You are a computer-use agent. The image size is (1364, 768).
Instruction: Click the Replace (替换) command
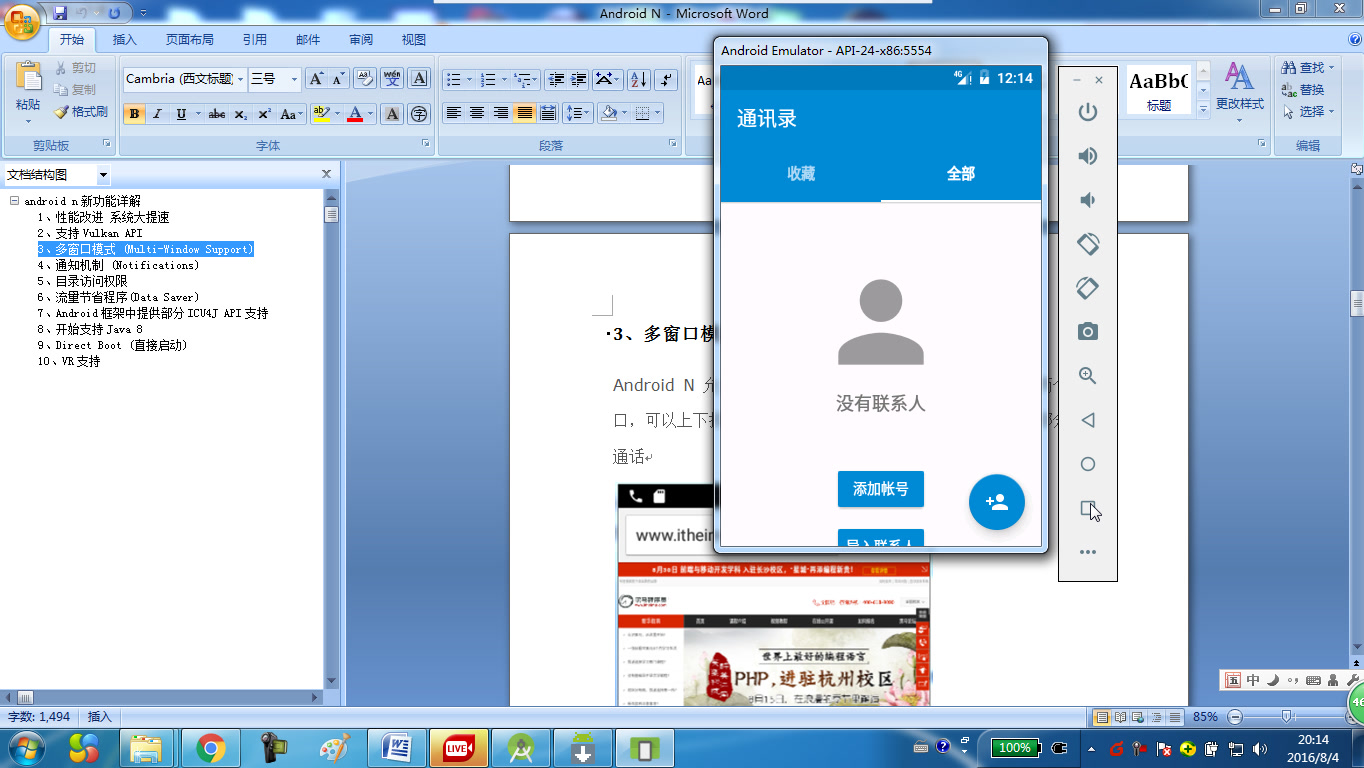(x=1304, y=90)
